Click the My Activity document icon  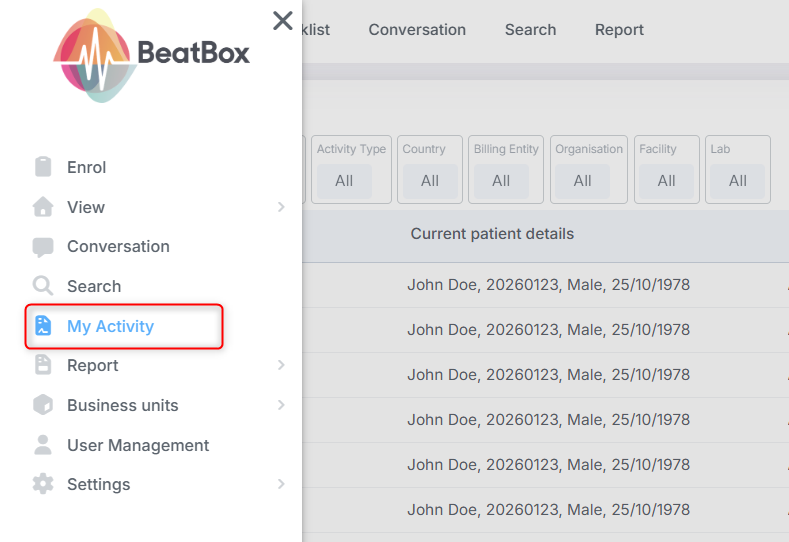[43, 326]
